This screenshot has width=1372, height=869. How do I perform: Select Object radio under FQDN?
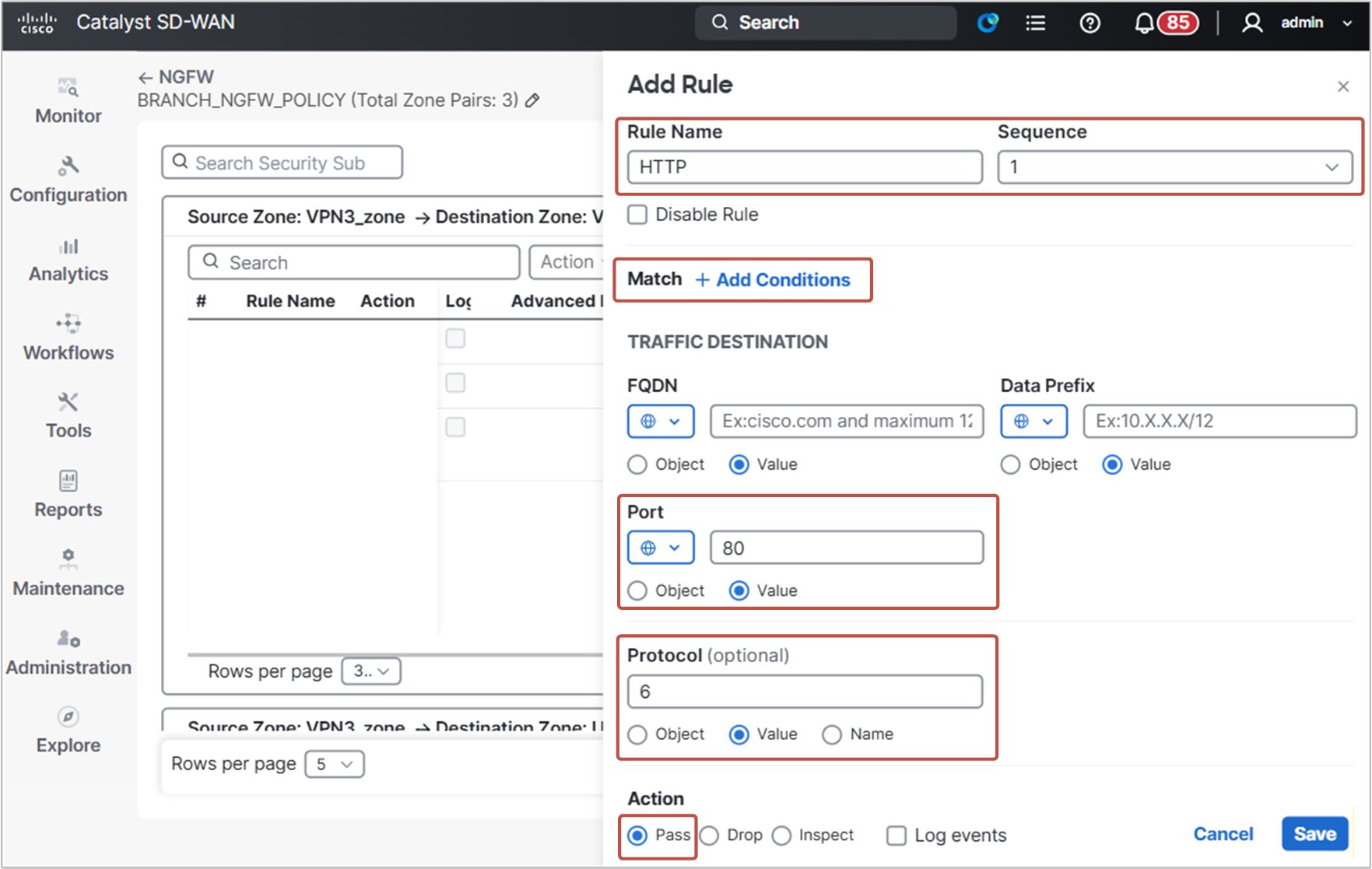click(x=637, y=464)
